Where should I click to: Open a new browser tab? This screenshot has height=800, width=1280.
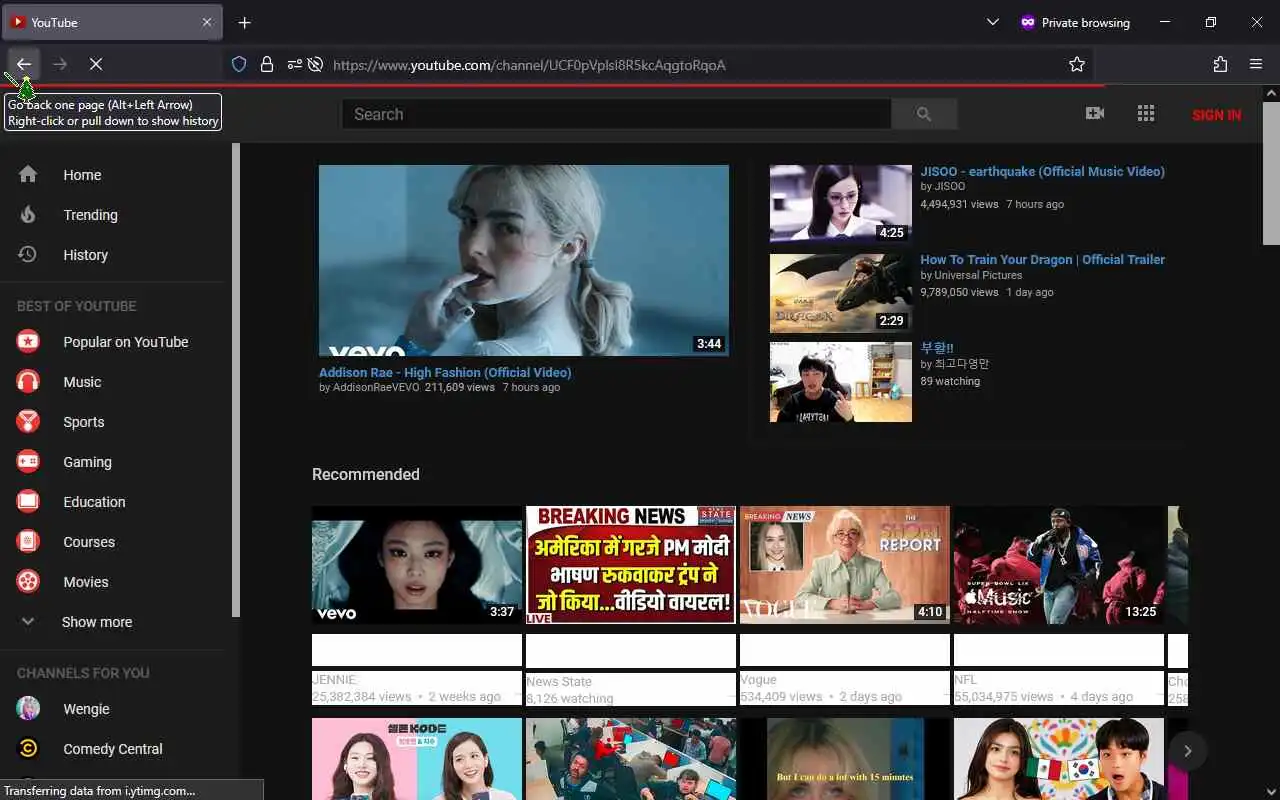click(245, 22)
